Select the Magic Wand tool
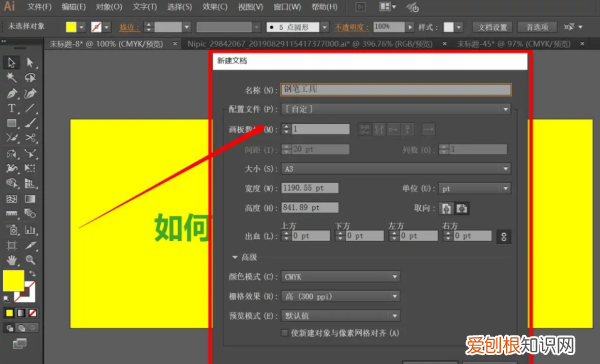This screenshot has width=600, height=364. (x=11, y=78)
